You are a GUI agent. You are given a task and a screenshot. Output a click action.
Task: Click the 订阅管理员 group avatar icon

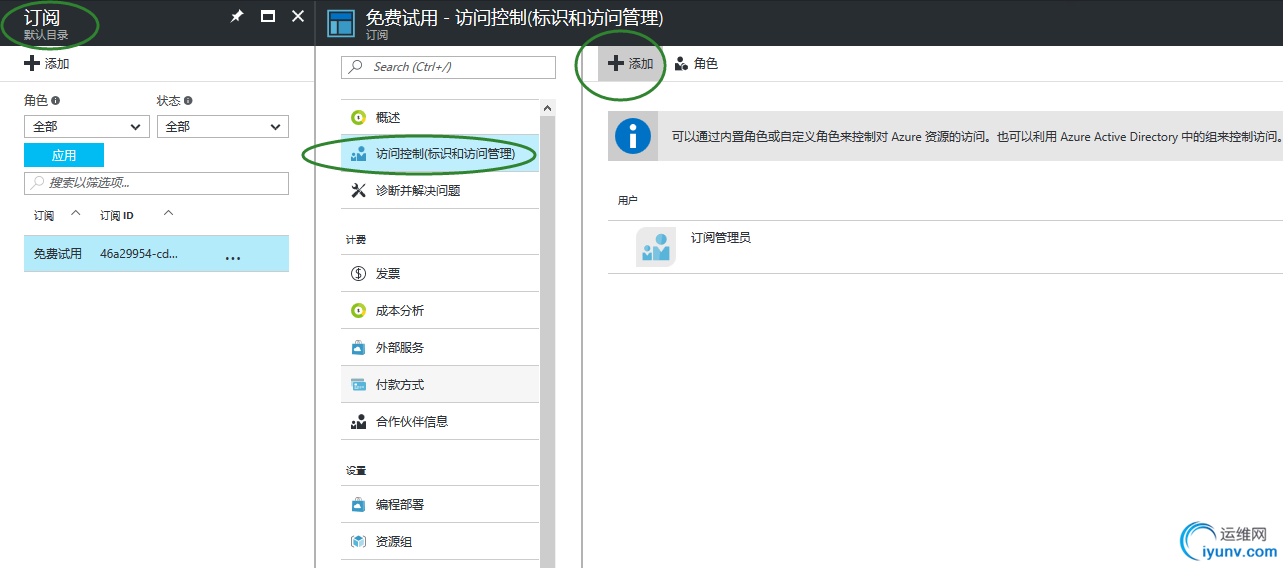click(656, 247)
